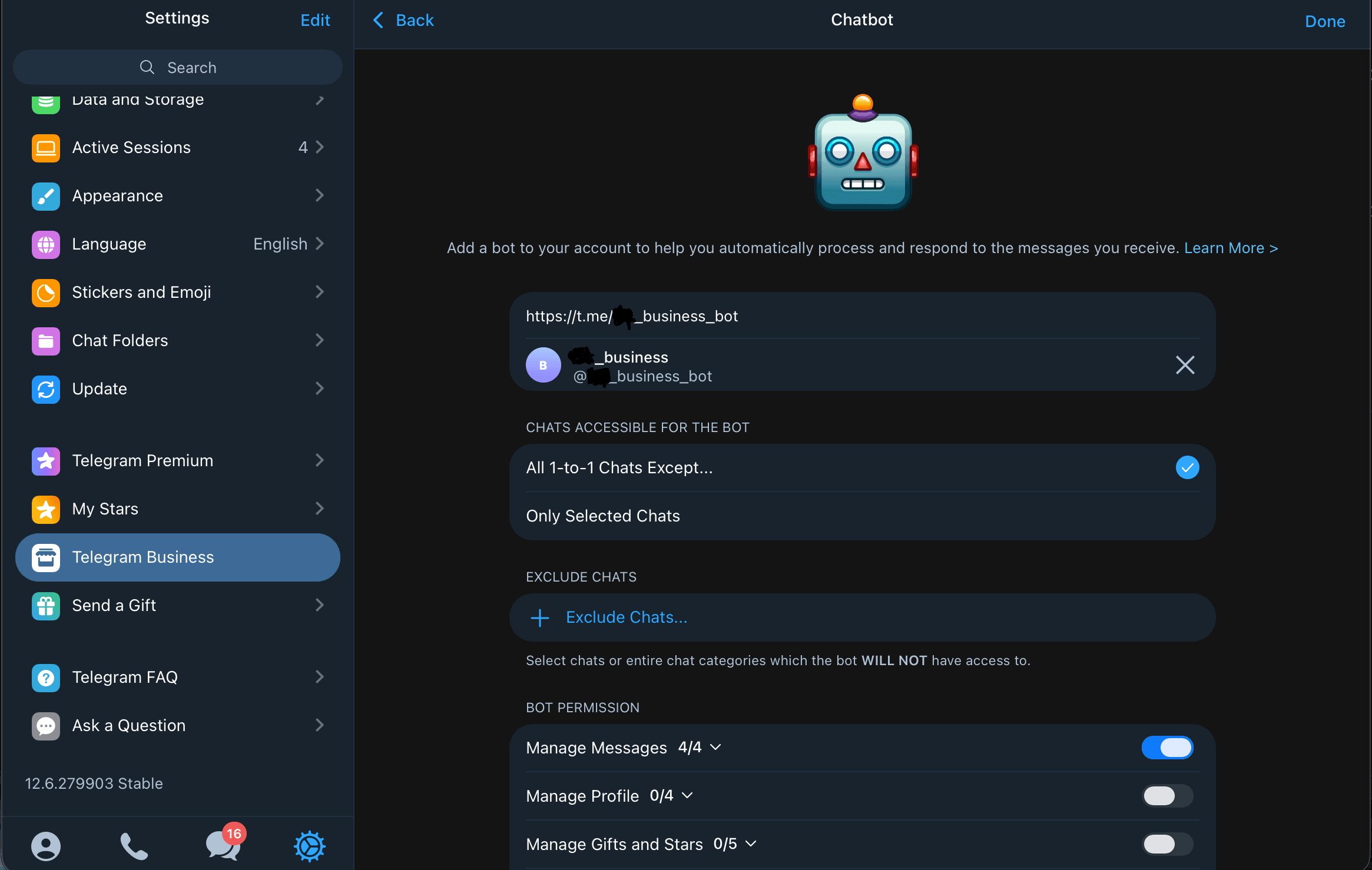The width and height of the screenshot is (1372, 870).
Task: Click the plus icon for Exclude Chats
Action: point(540,617)
